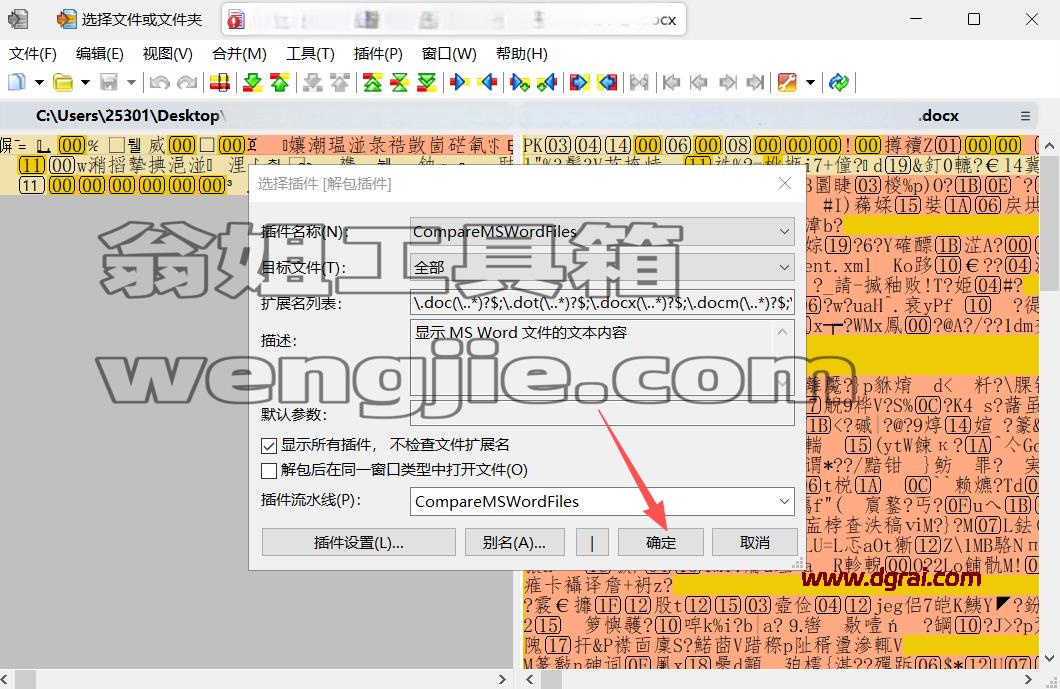Close the 选择插件 dialog with X
The height and width of the screenshot is (689, 1060).
pos(784,183)
